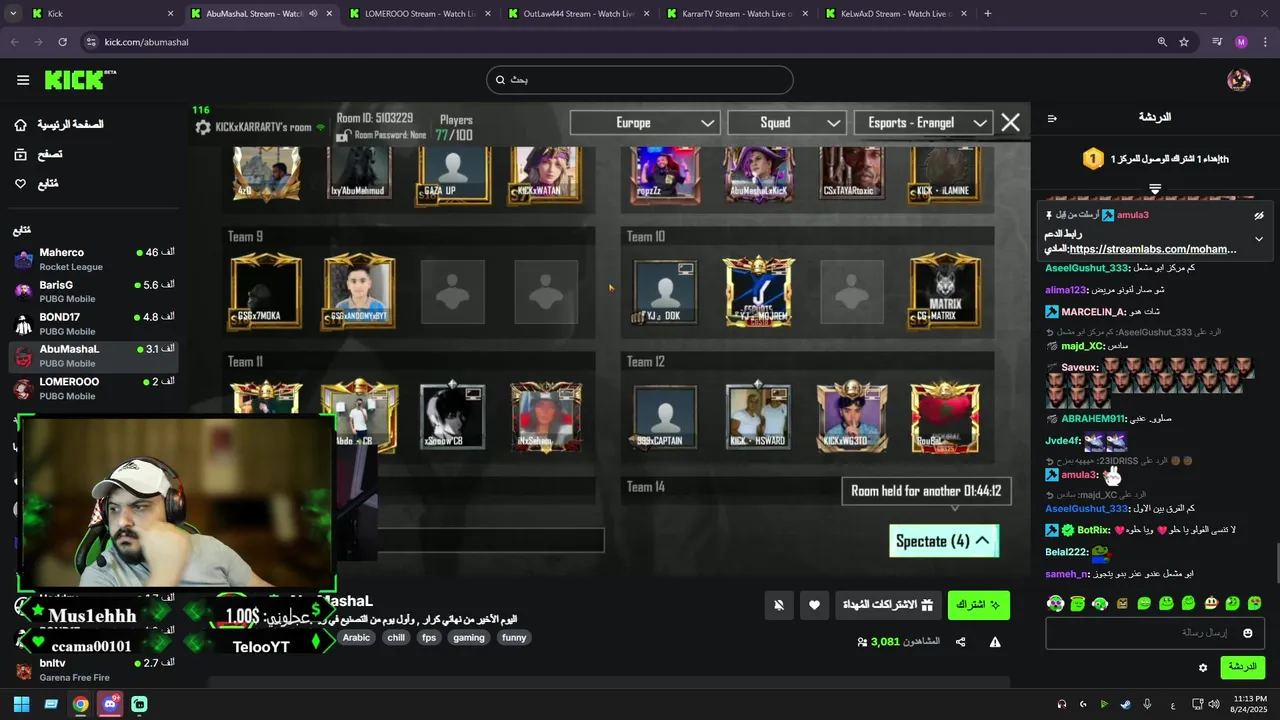Click the search (بحث) field

640,80
